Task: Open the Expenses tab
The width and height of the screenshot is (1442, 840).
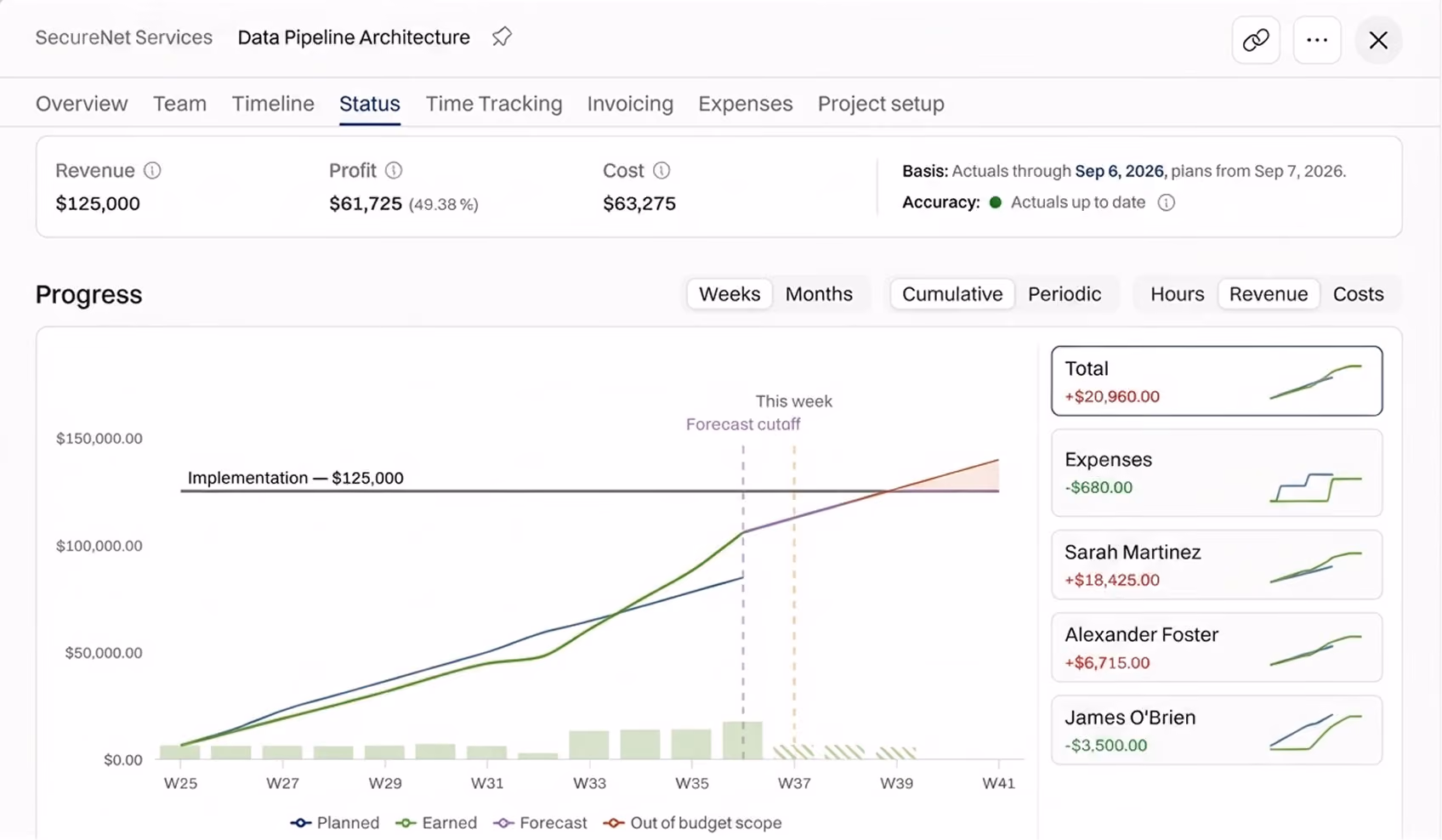Action: [x=746, y=104]
